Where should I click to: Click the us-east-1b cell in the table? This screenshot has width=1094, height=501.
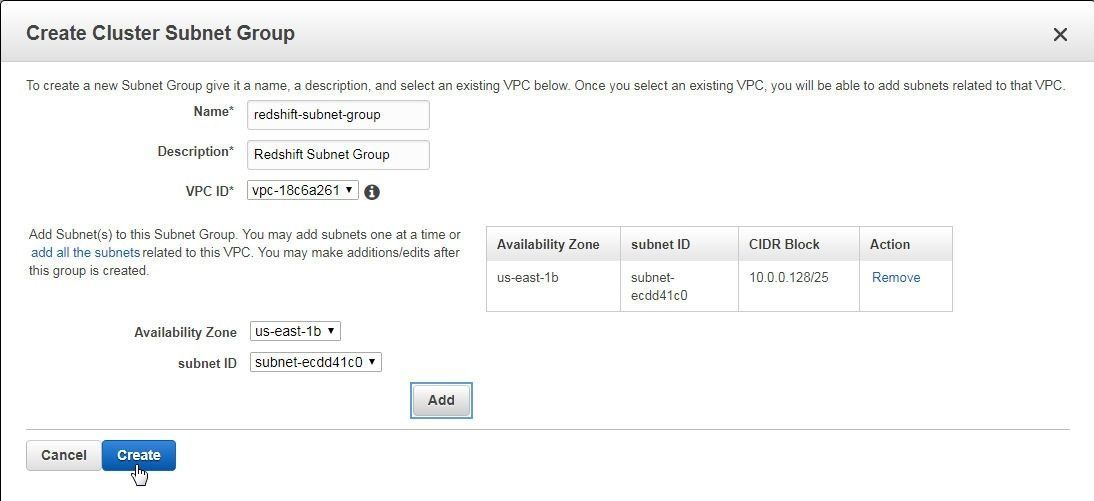click(x=528, y=277)
